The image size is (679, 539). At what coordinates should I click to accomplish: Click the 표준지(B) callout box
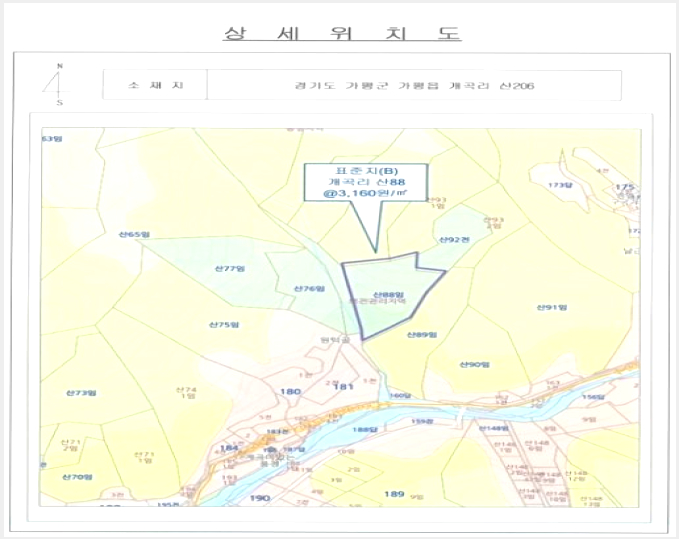tap(366, 182)
